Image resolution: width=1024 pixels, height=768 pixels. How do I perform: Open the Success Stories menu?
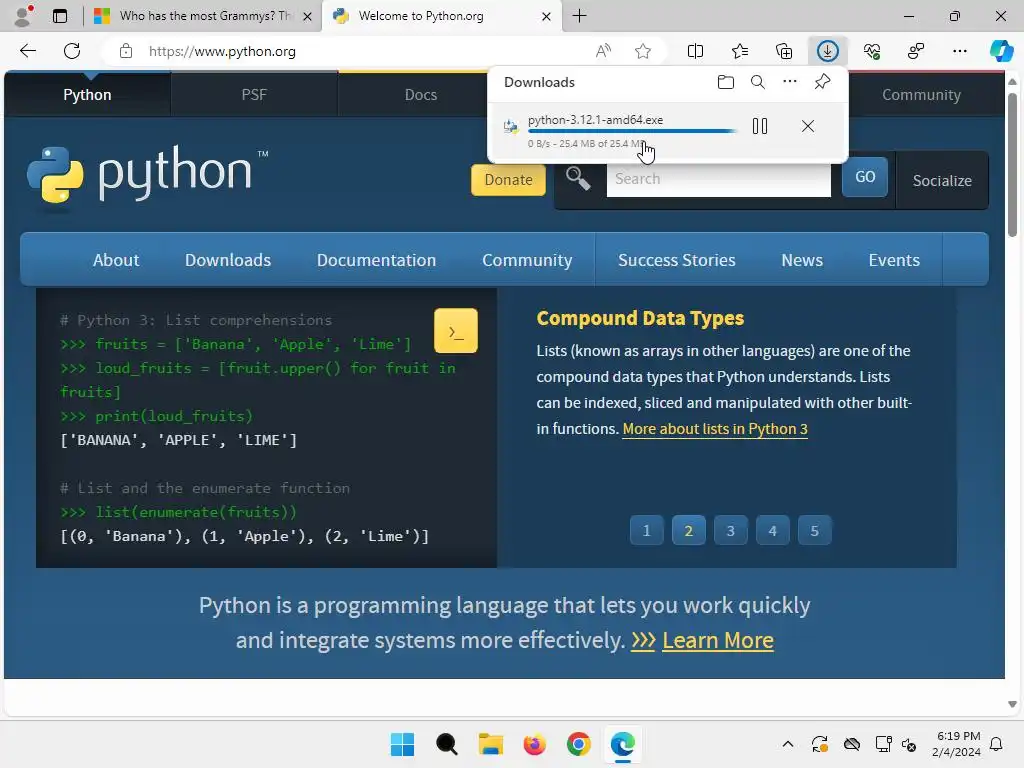click(x=677, y=260)
